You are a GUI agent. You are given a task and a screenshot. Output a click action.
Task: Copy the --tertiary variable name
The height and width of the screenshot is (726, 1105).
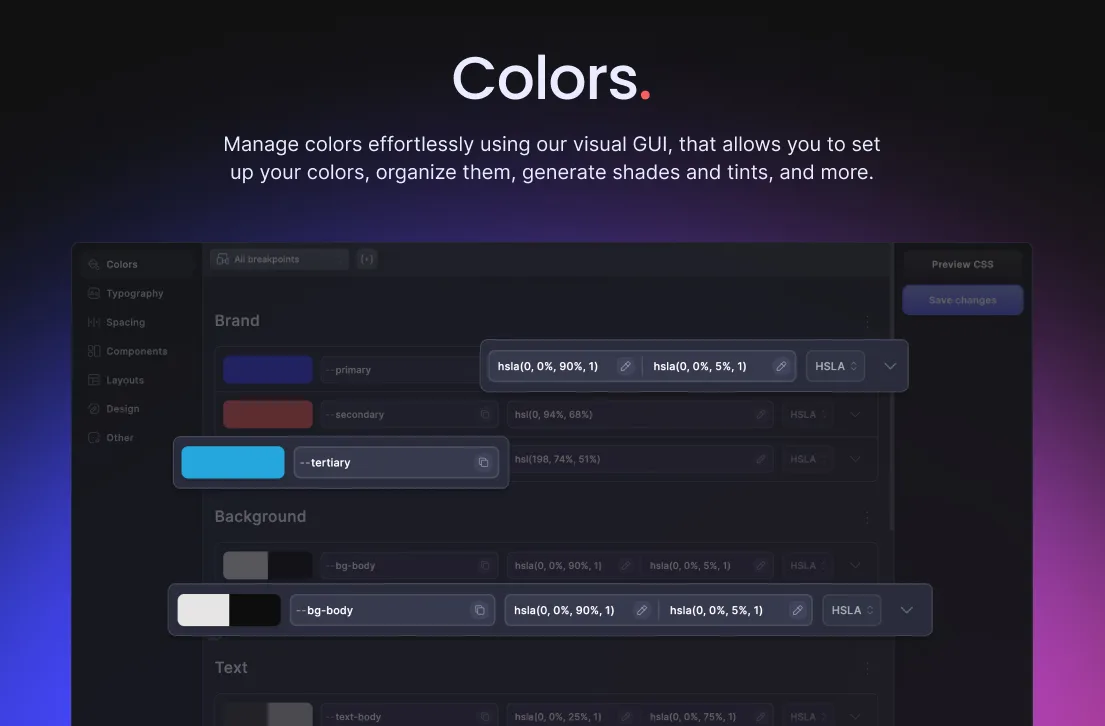(x=483, y=462)
